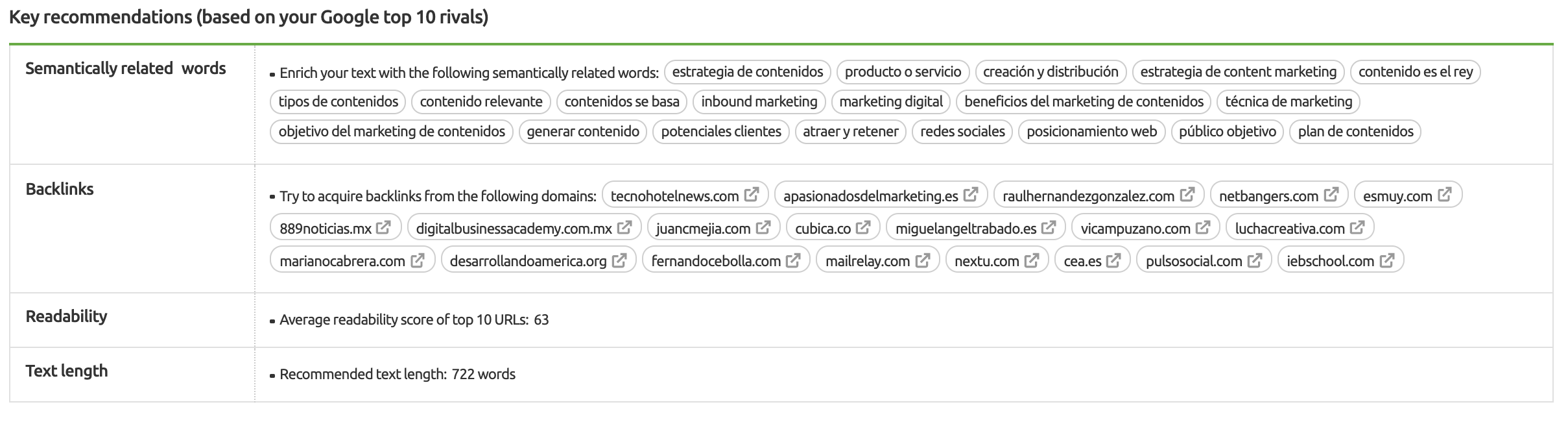Click the digitalbusinessacademy.com.mx domain link
Image resolution: width=1568 pixels, height=422 pixels.
(x=514, y=229)
